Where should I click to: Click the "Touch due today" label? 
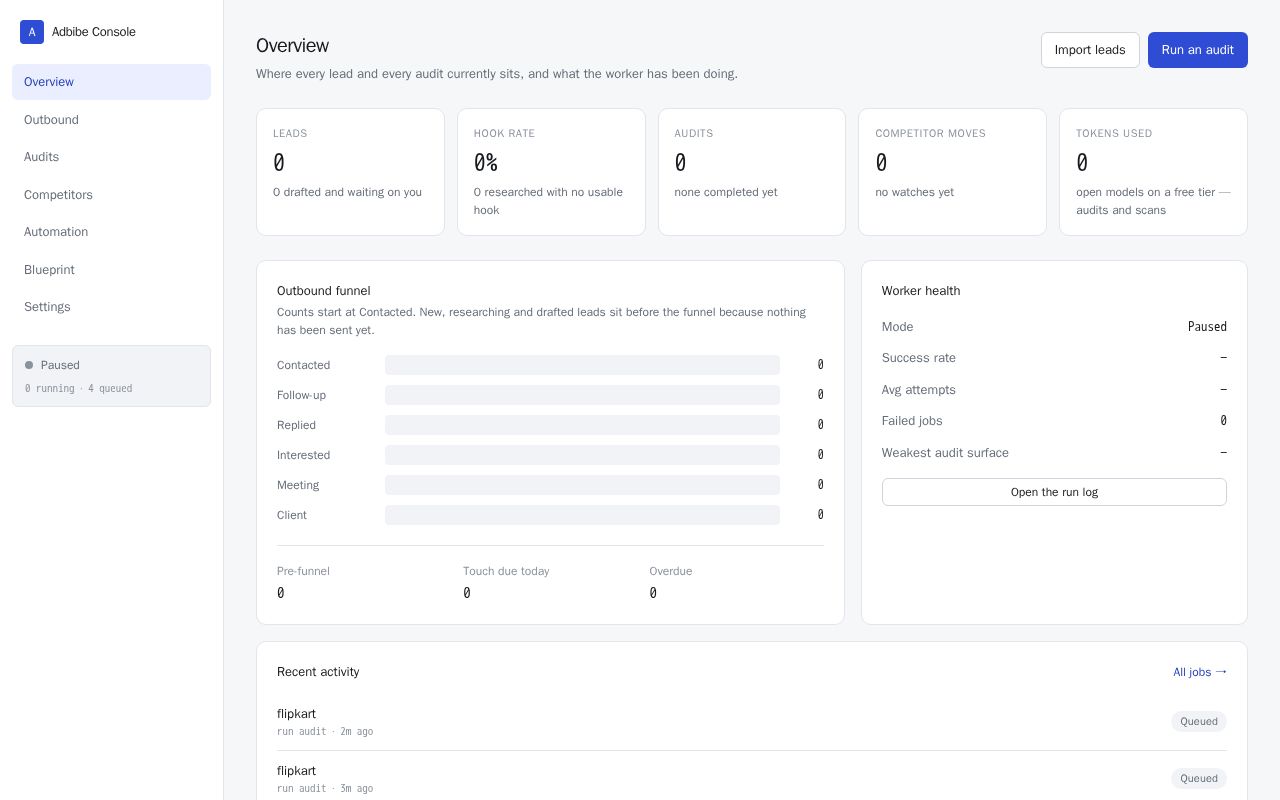506,571
